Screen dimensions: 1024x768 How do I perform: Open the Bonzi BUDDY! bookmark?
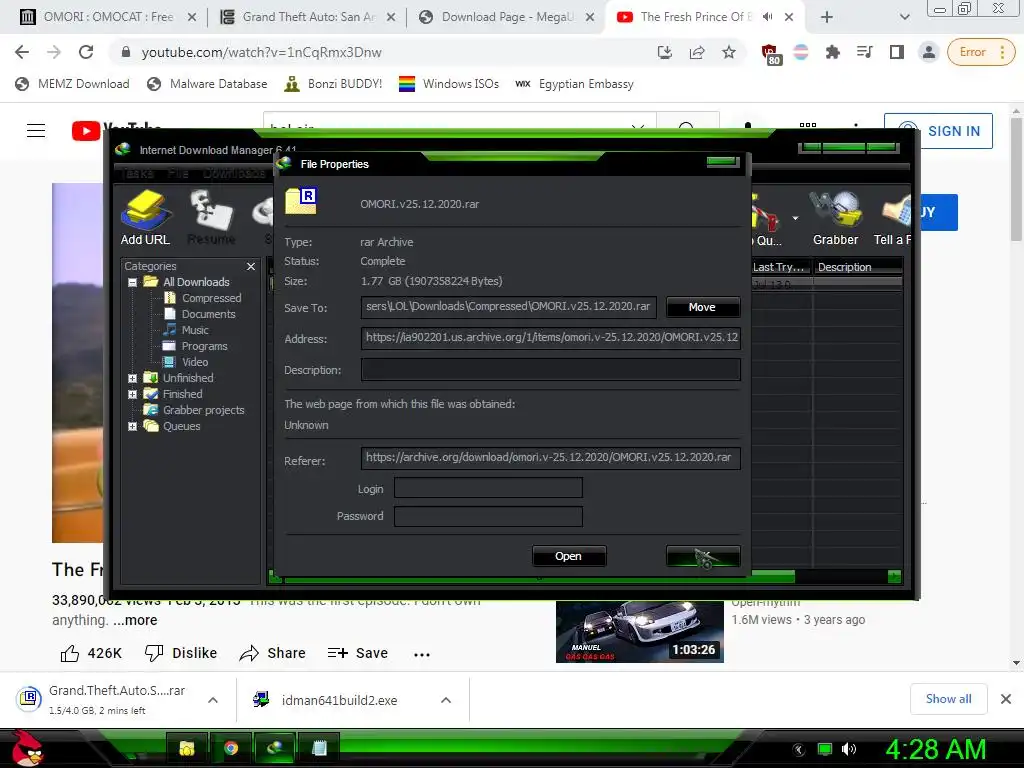tap(333, 84)
